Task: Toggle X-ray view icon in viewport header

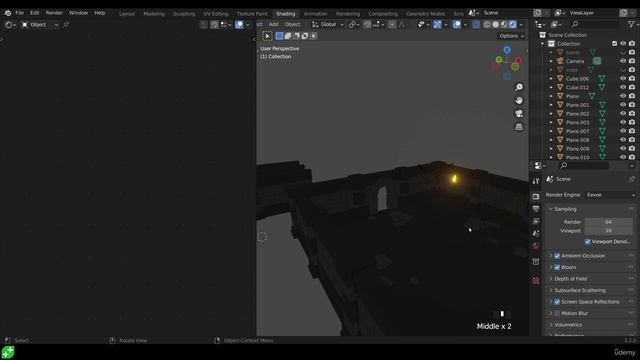Action: (x=476, y=24)
